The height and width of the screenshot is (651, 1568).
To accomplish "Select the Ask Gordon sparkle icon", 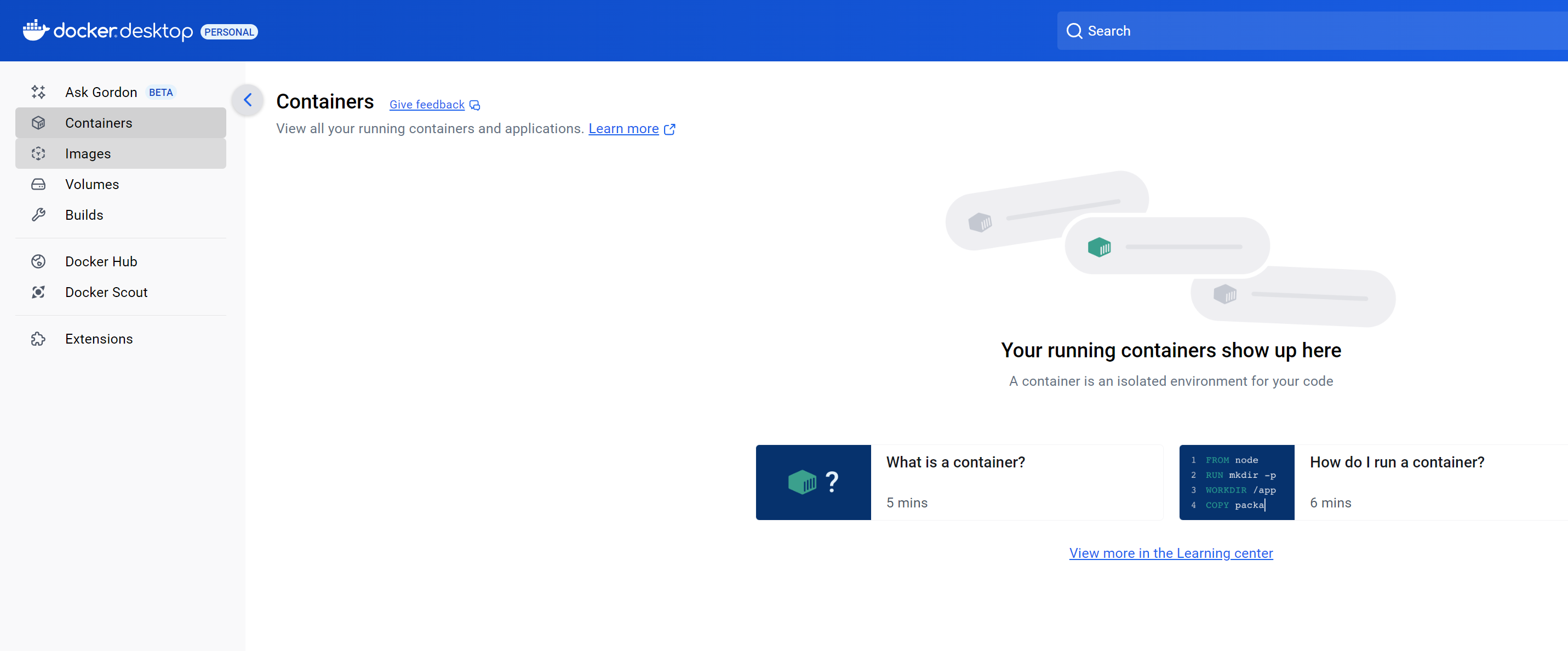I will (x=38, y=92).
